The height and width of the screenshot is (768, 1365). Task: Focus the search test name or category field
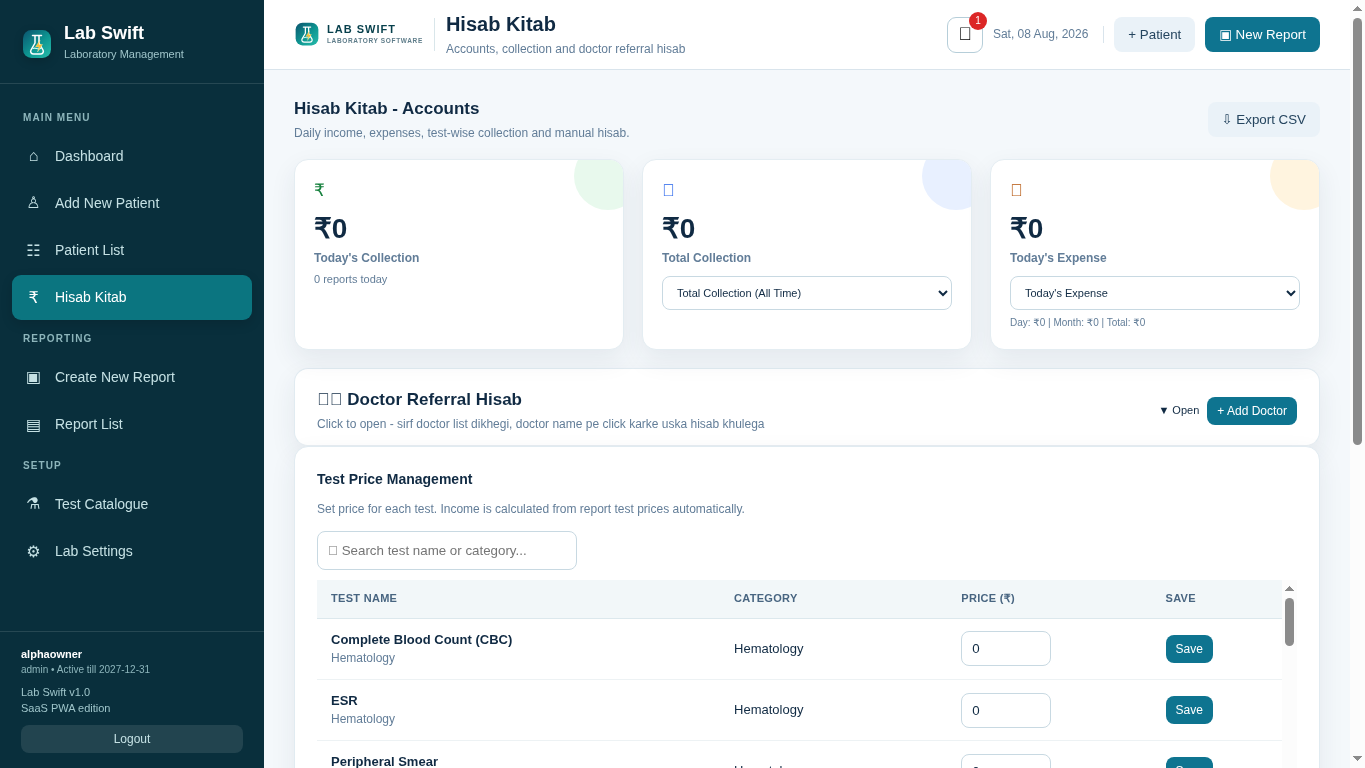447,550
